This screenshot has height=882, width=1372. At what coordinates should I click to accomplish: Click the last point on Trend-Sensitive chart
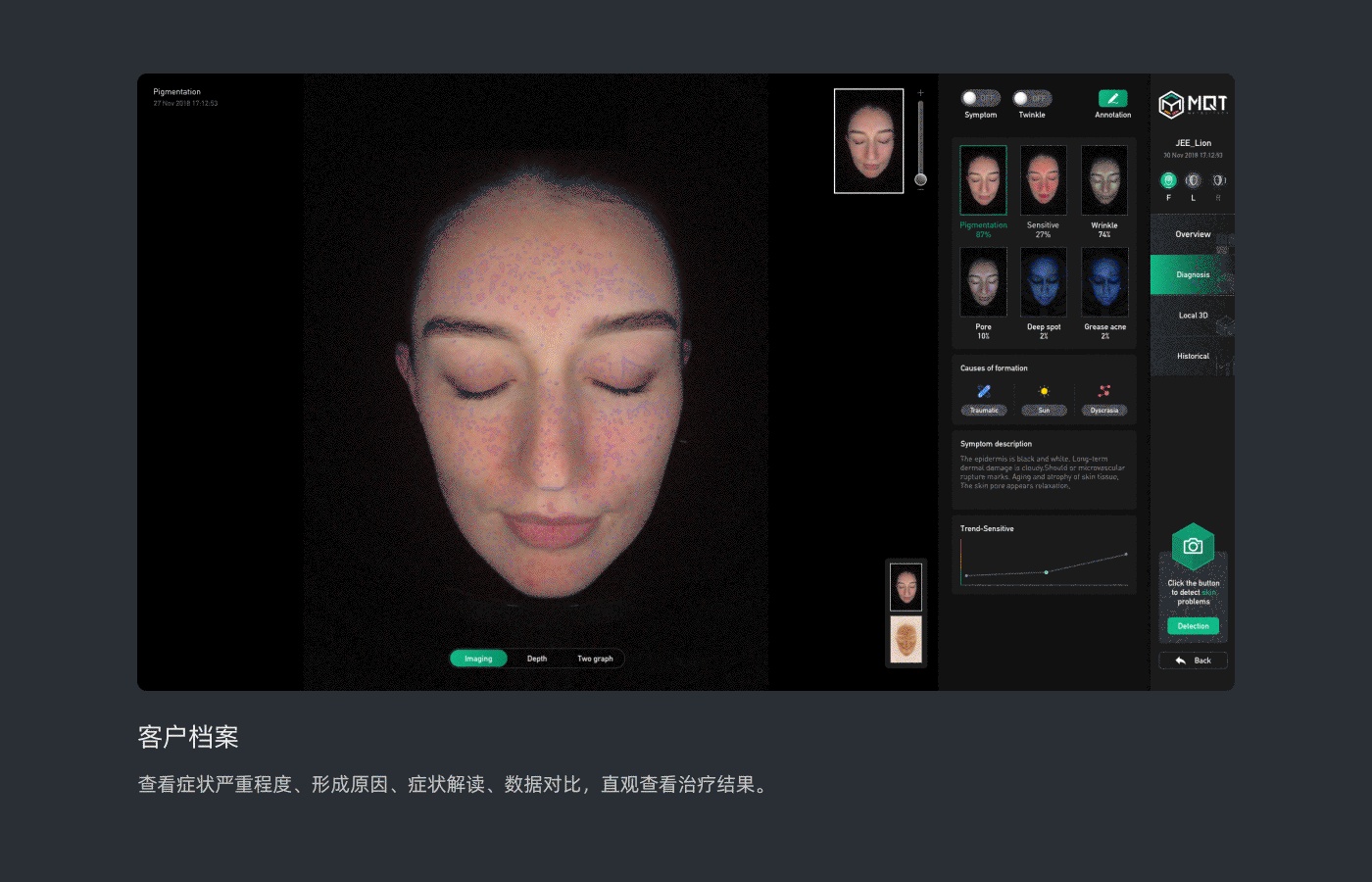coord(1126,555)
